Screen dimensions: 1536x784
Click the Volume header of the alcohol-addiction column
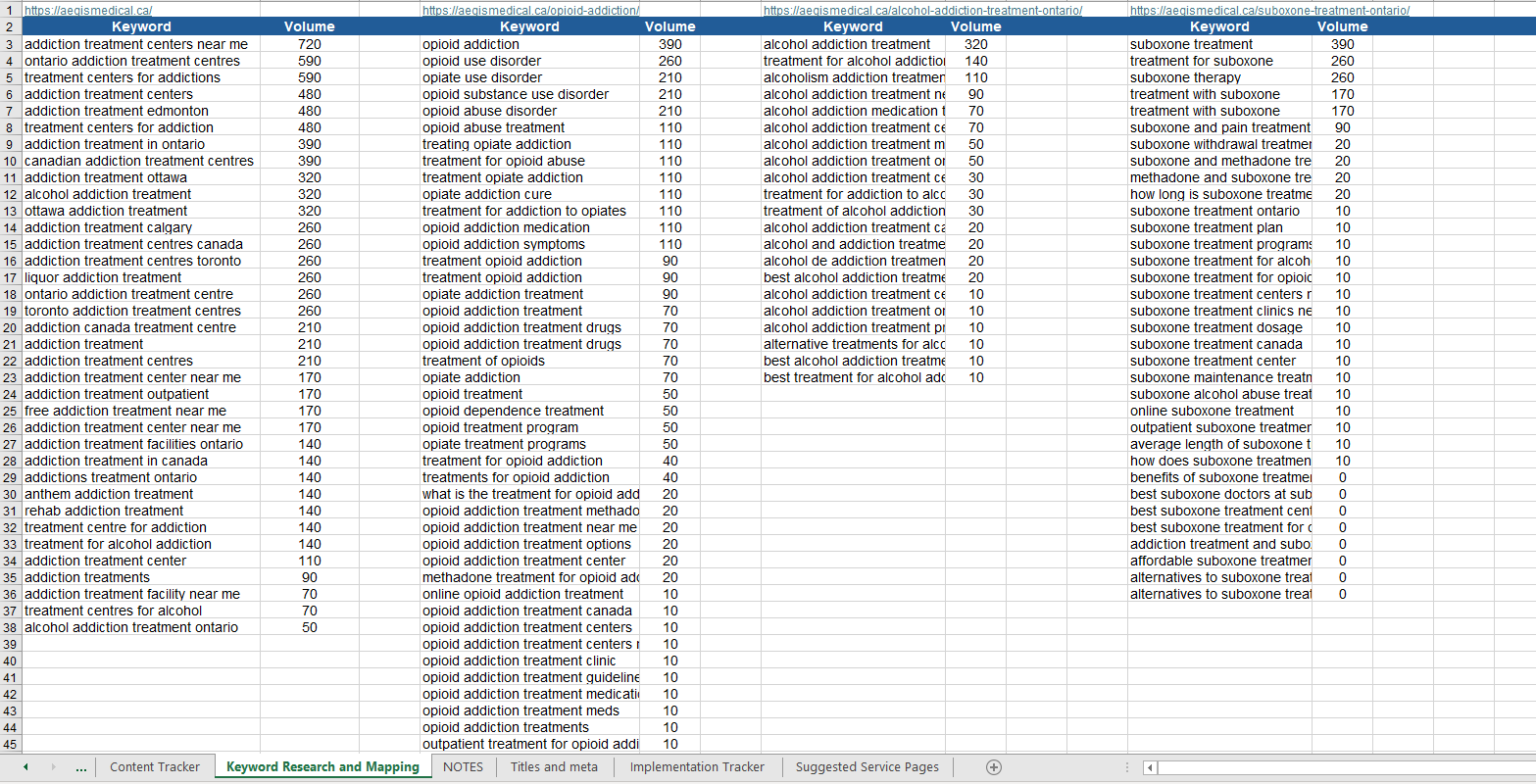click(x=976, y=27)
